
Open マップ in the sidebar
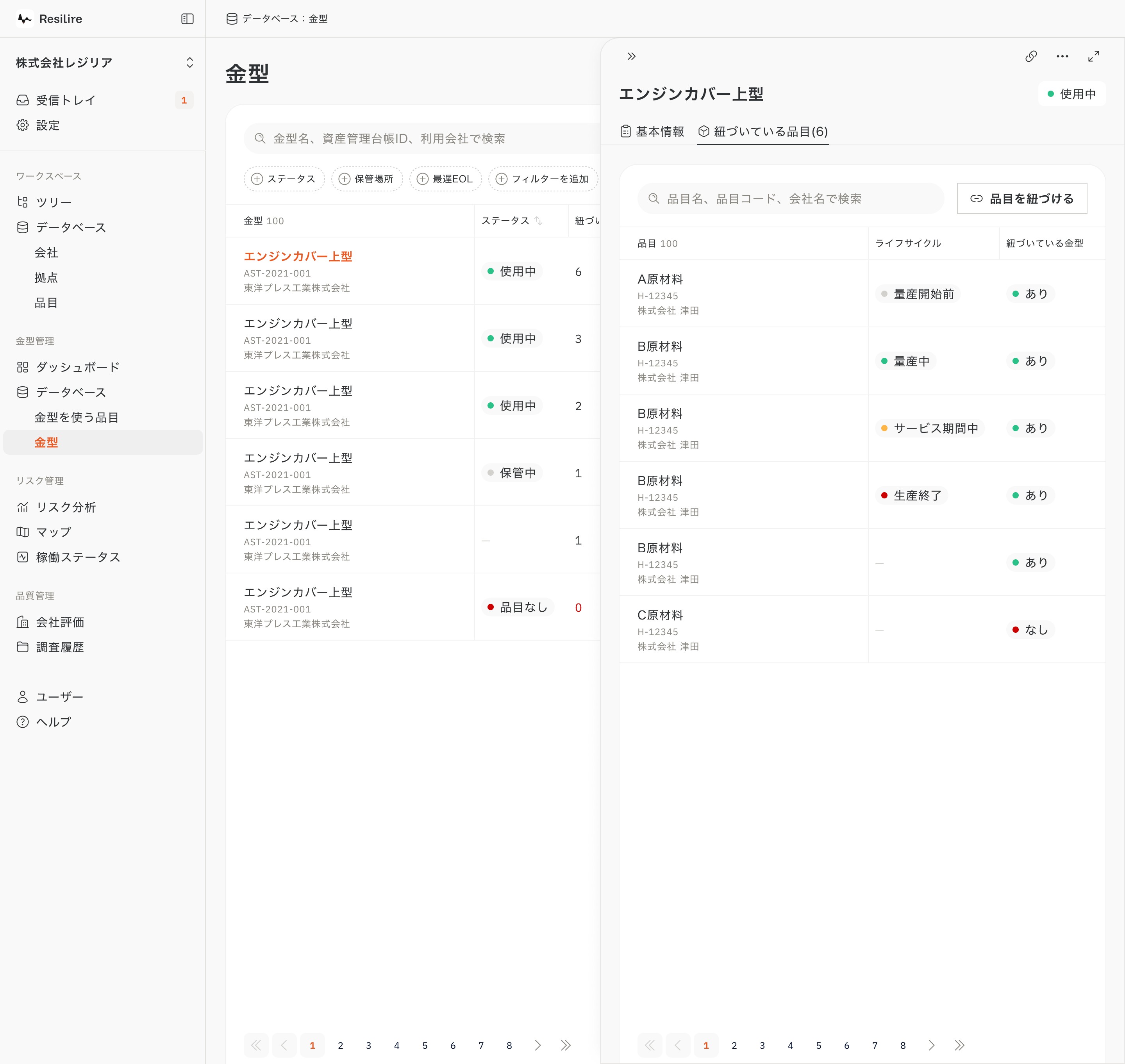click(x=54, y=532)
